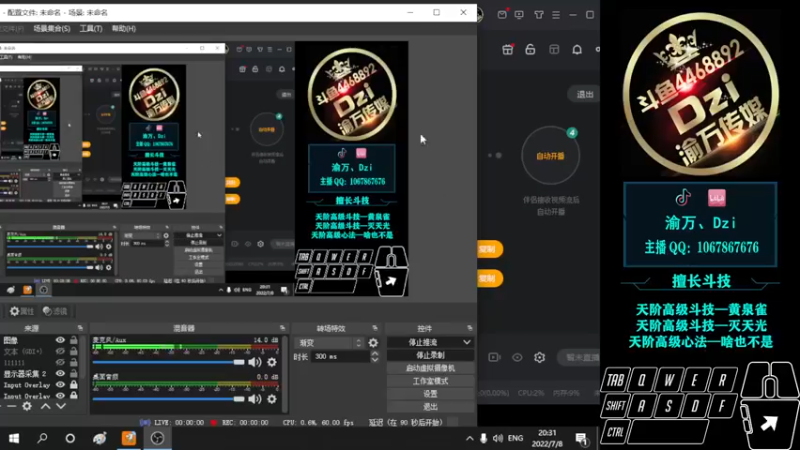Show hidden system tray icons chevron
Image resolution: width=800 pixels, height=450 pixels.
(469, 438)
